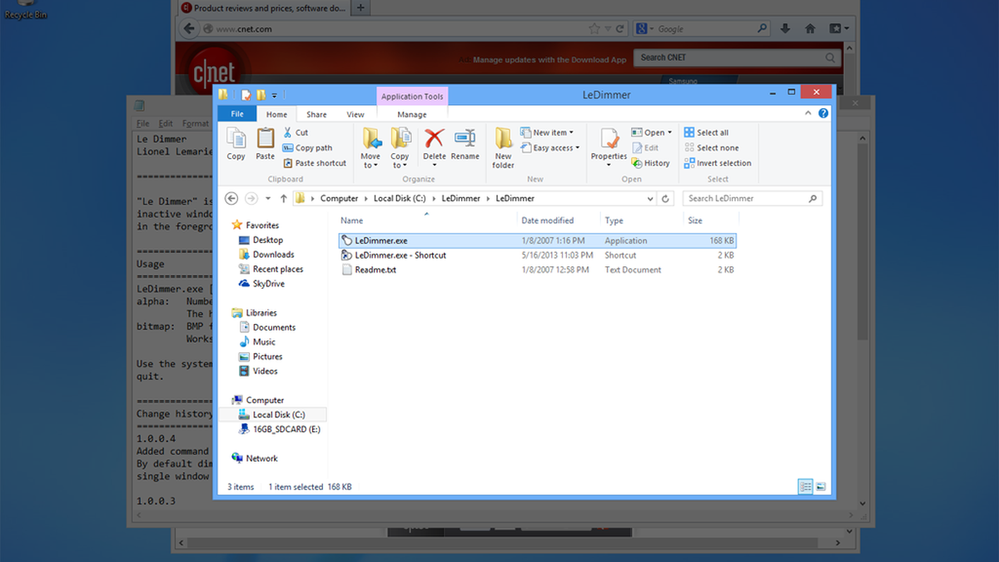Open the Edit menu in Notepad window
The height and width of the screenshot is (562, 999).
(166, 124)
